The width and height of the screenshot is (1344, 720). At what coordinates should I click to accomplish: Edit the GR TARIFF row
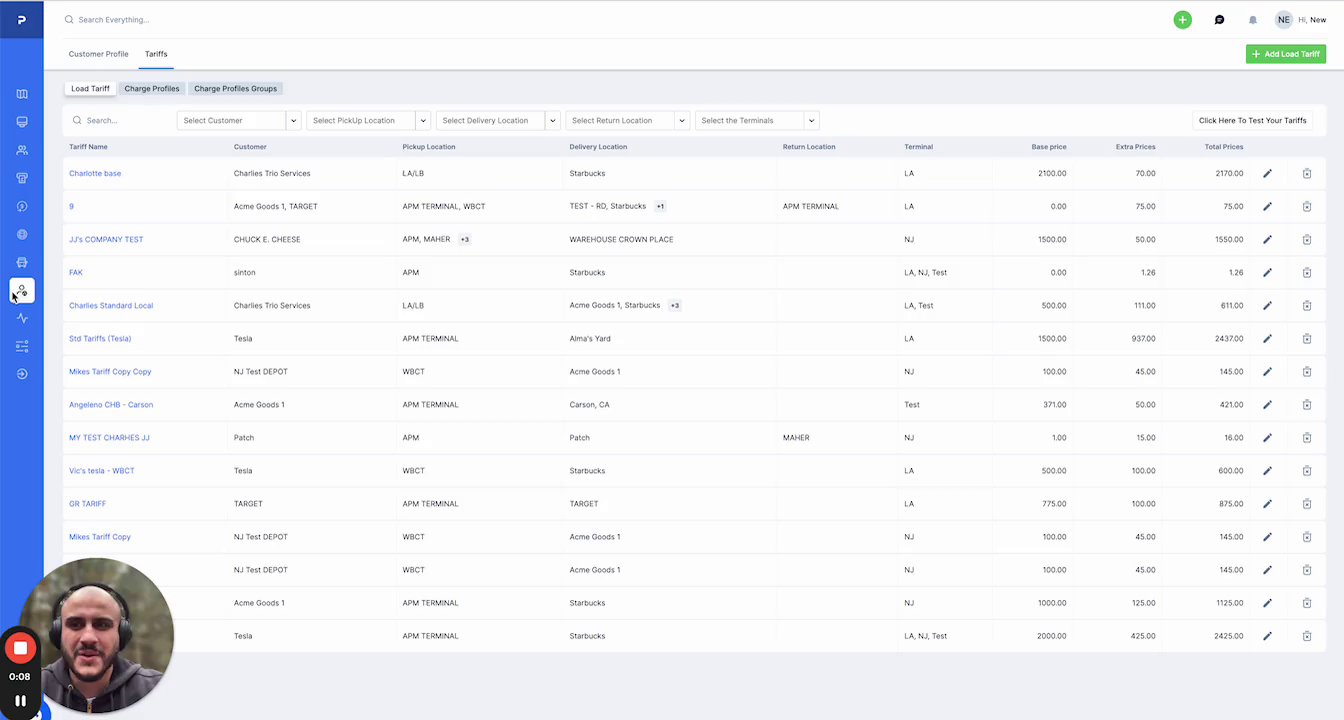(1267, 504)
